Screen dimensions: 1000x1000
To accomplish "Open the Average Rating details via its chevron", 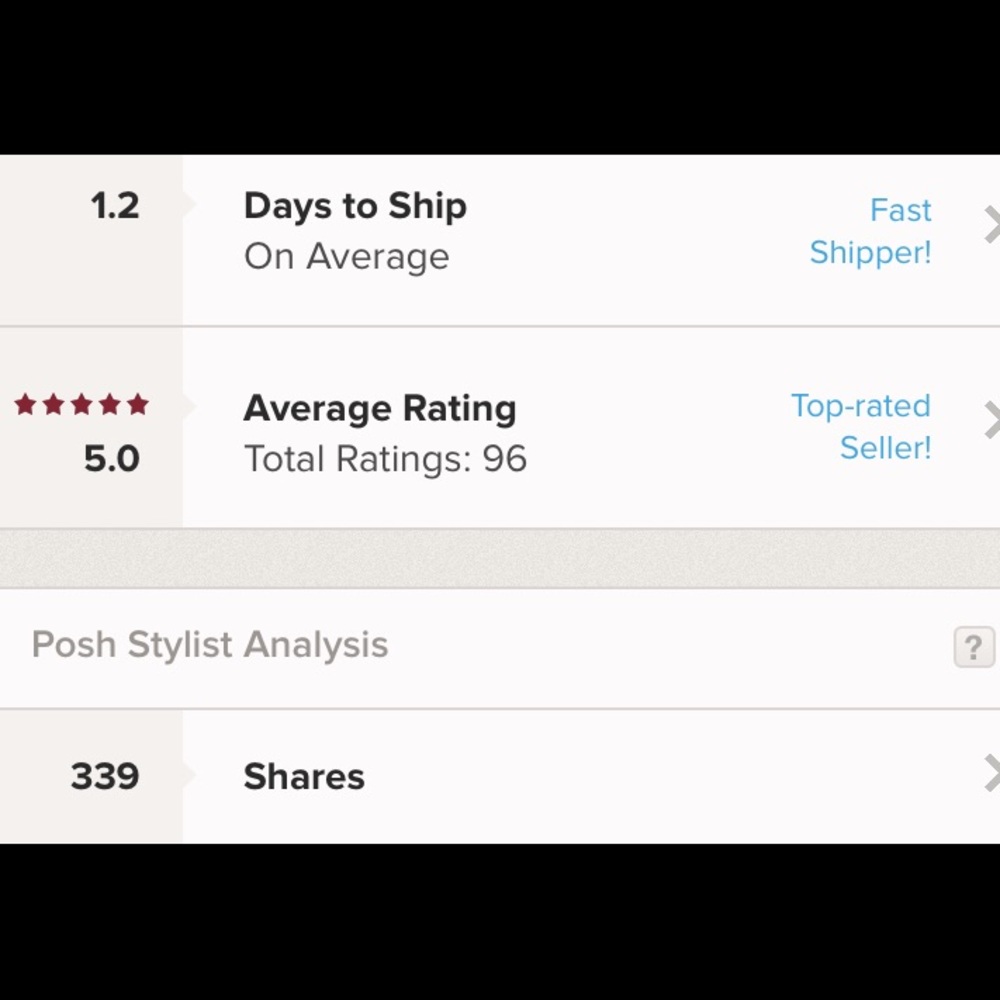I will coord(992,418).
